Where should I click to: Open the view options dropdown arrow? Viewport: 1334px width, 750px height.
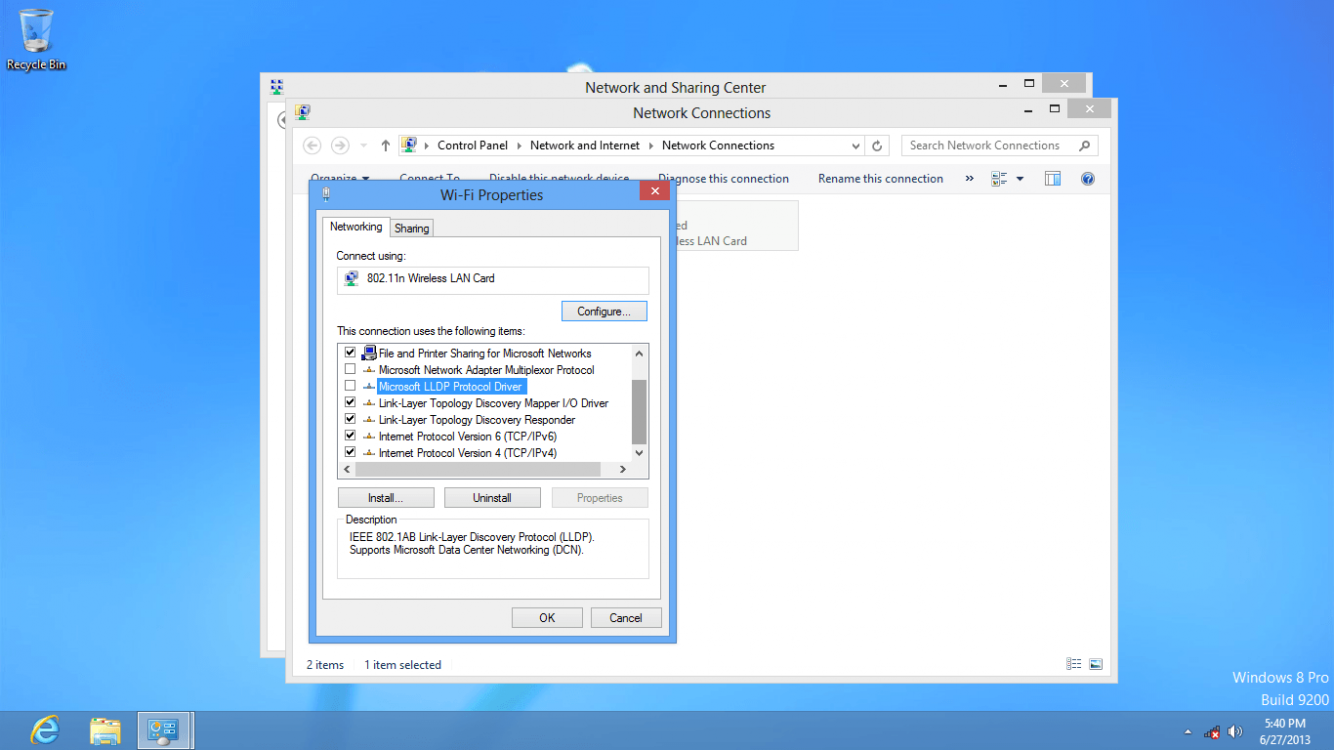tap(1020, 179)
